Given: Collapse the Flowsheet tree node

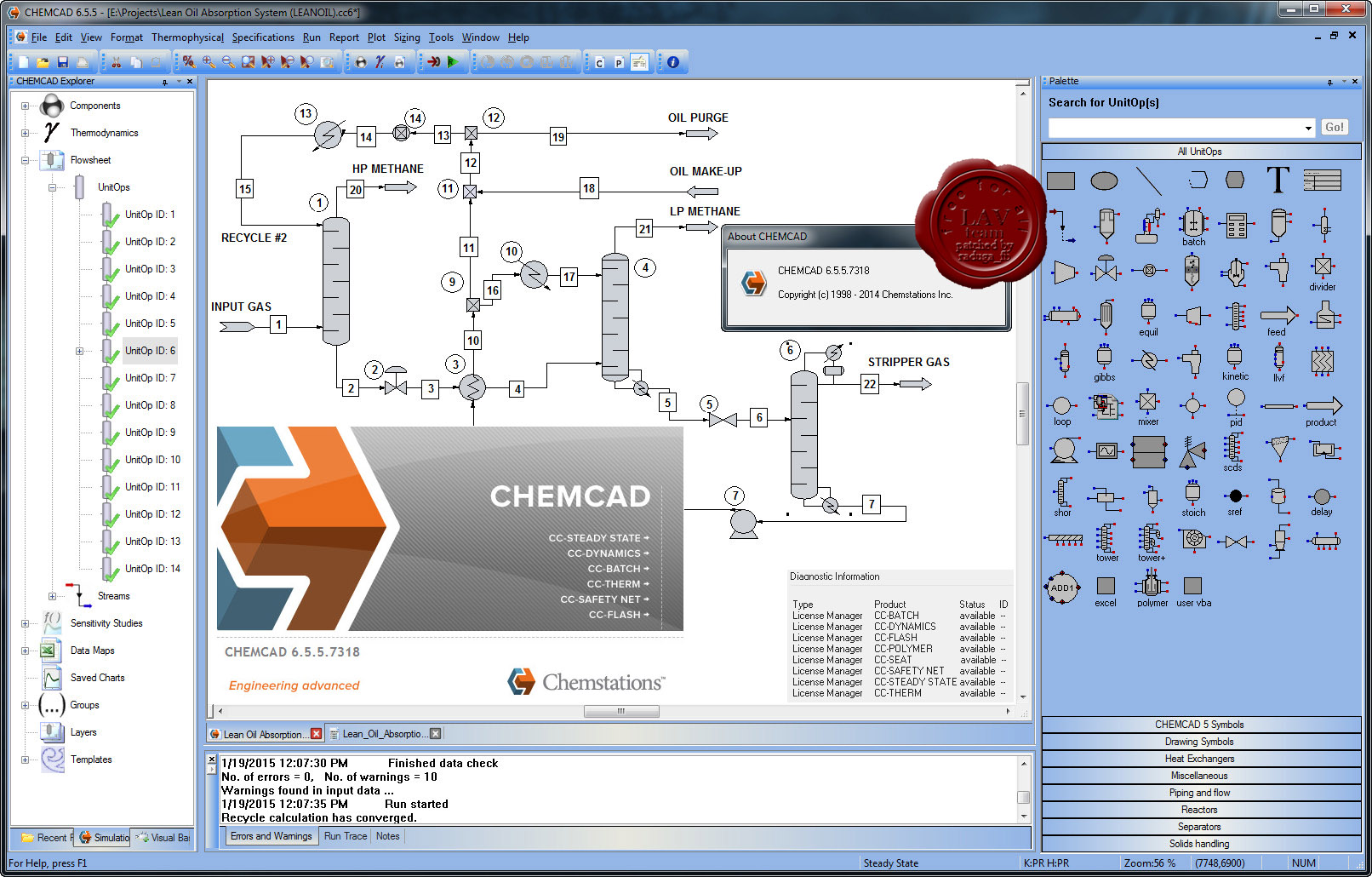Looking at the screenshot, I should coord(25,160).
